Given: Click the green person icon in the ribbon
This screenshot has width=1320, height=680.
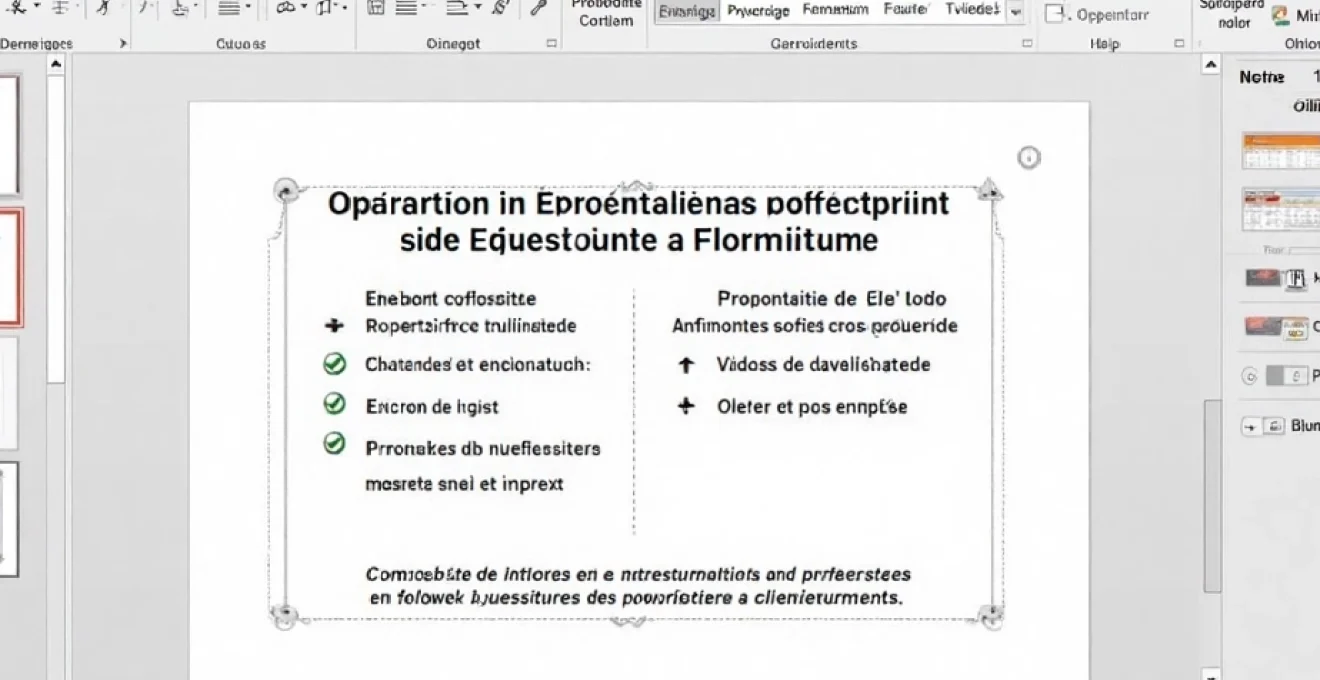Looking at the screenshot, I should 1279,15.
